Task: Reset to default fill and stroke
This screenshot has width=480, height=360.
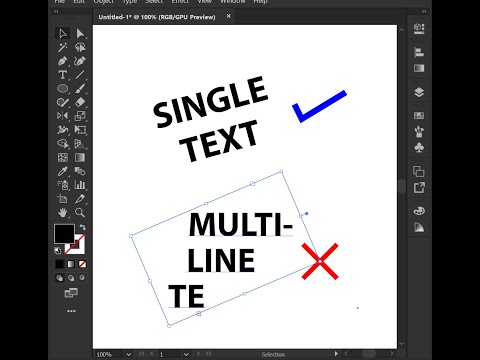Action: click(x=58, y=250)
